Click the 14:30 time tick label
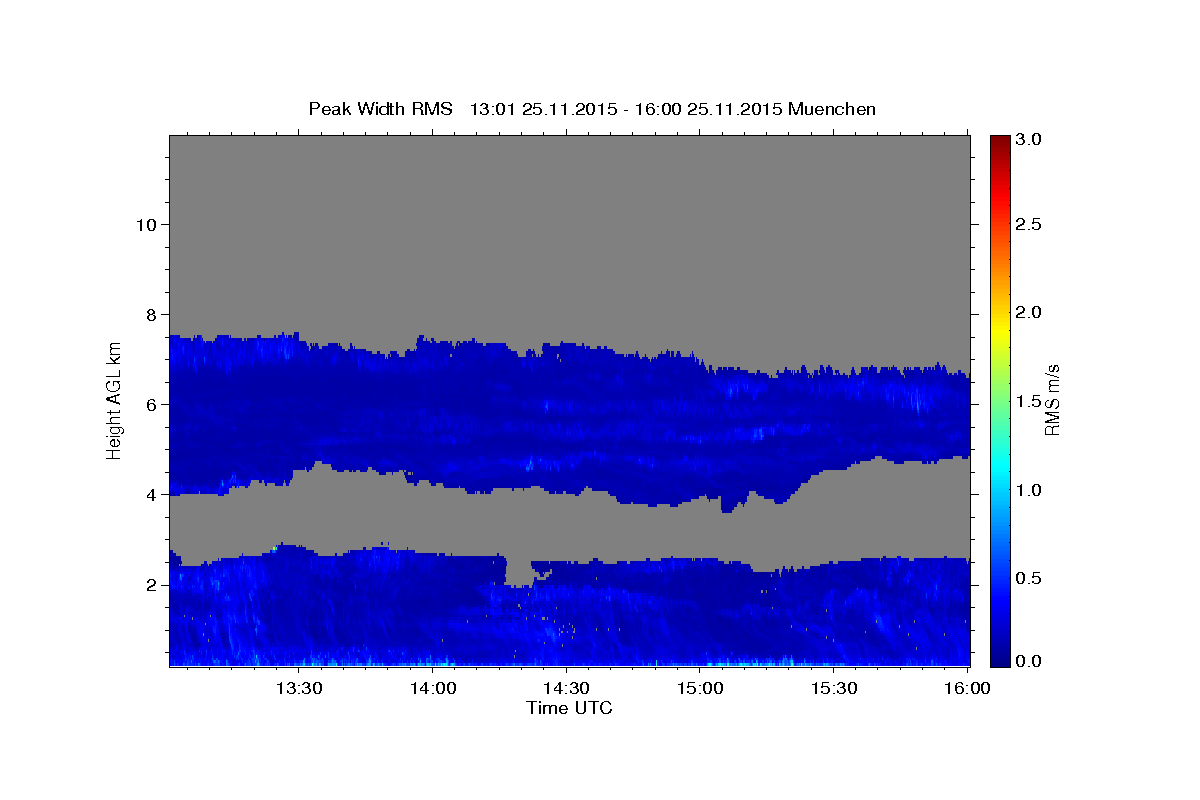Screen dimensions: 1200x800 [x=566, y=688]
